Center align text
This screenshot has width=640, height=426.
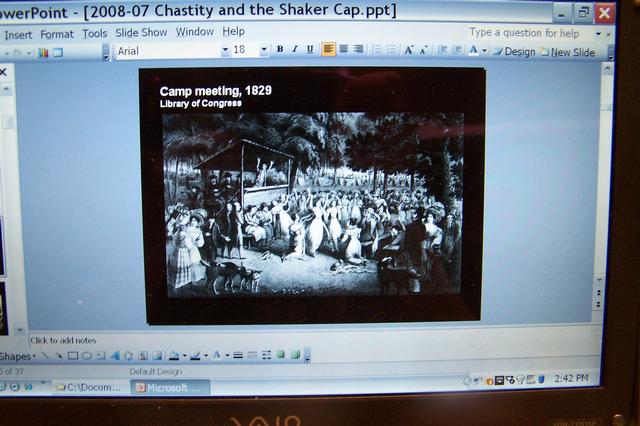click(x=344, y=49)
